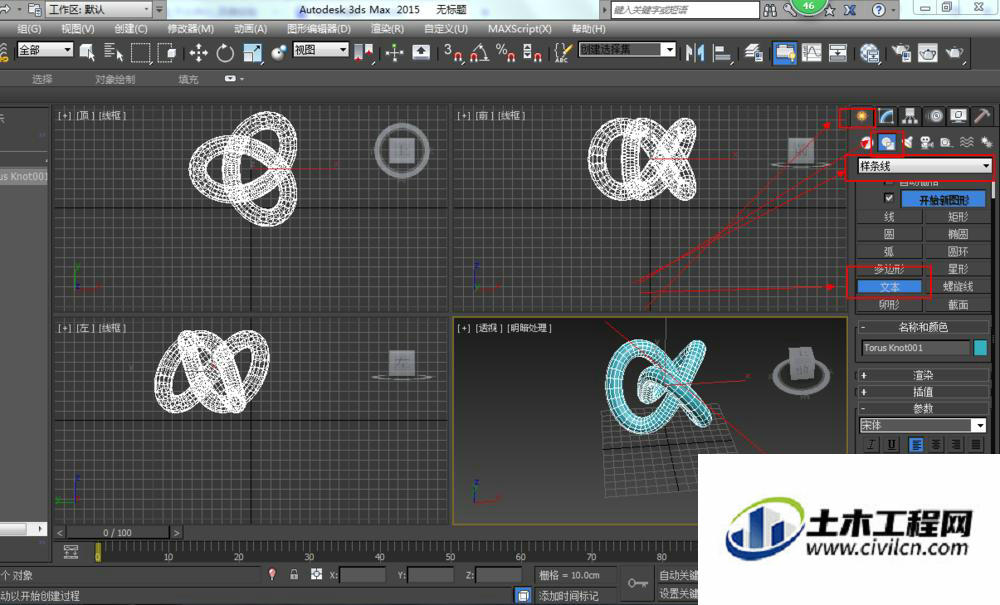This screenshot has height=605, width=1000.
Task: Click the Align tool icon
Action: [x=721, y=52]
